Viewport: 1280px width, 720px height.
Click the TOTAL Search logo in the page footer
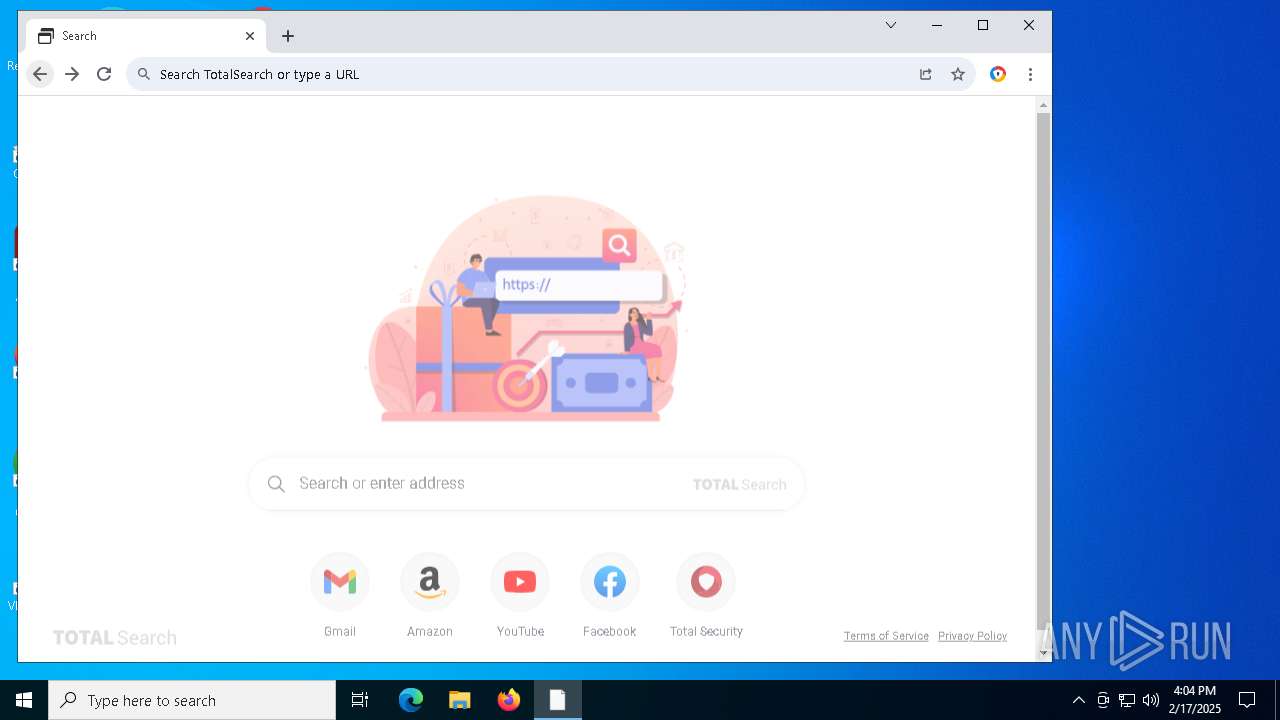115,638
